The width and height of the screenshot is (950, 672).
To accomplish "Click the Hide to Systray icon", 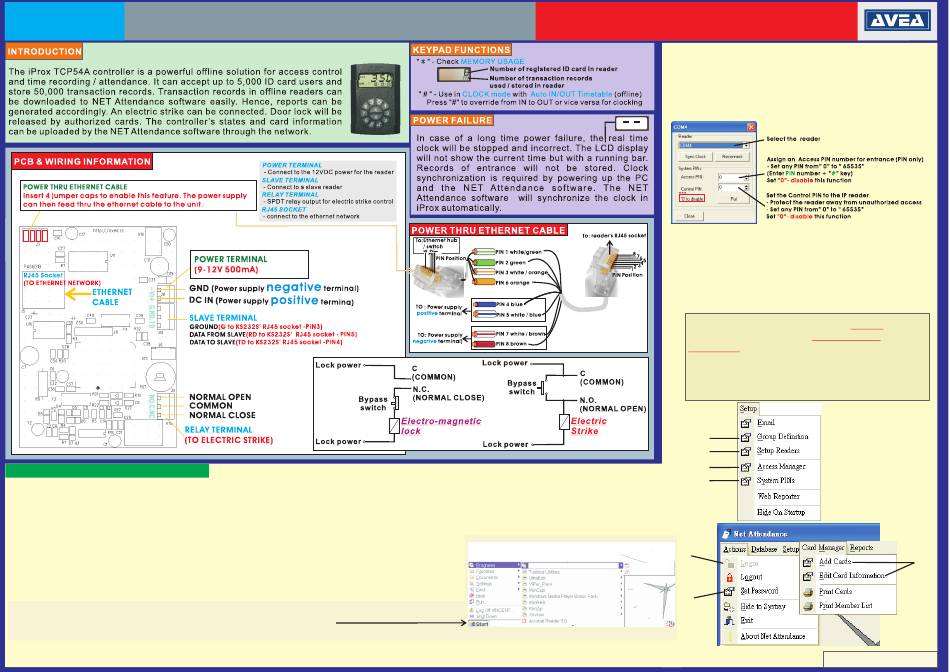I will coord(729,607).
